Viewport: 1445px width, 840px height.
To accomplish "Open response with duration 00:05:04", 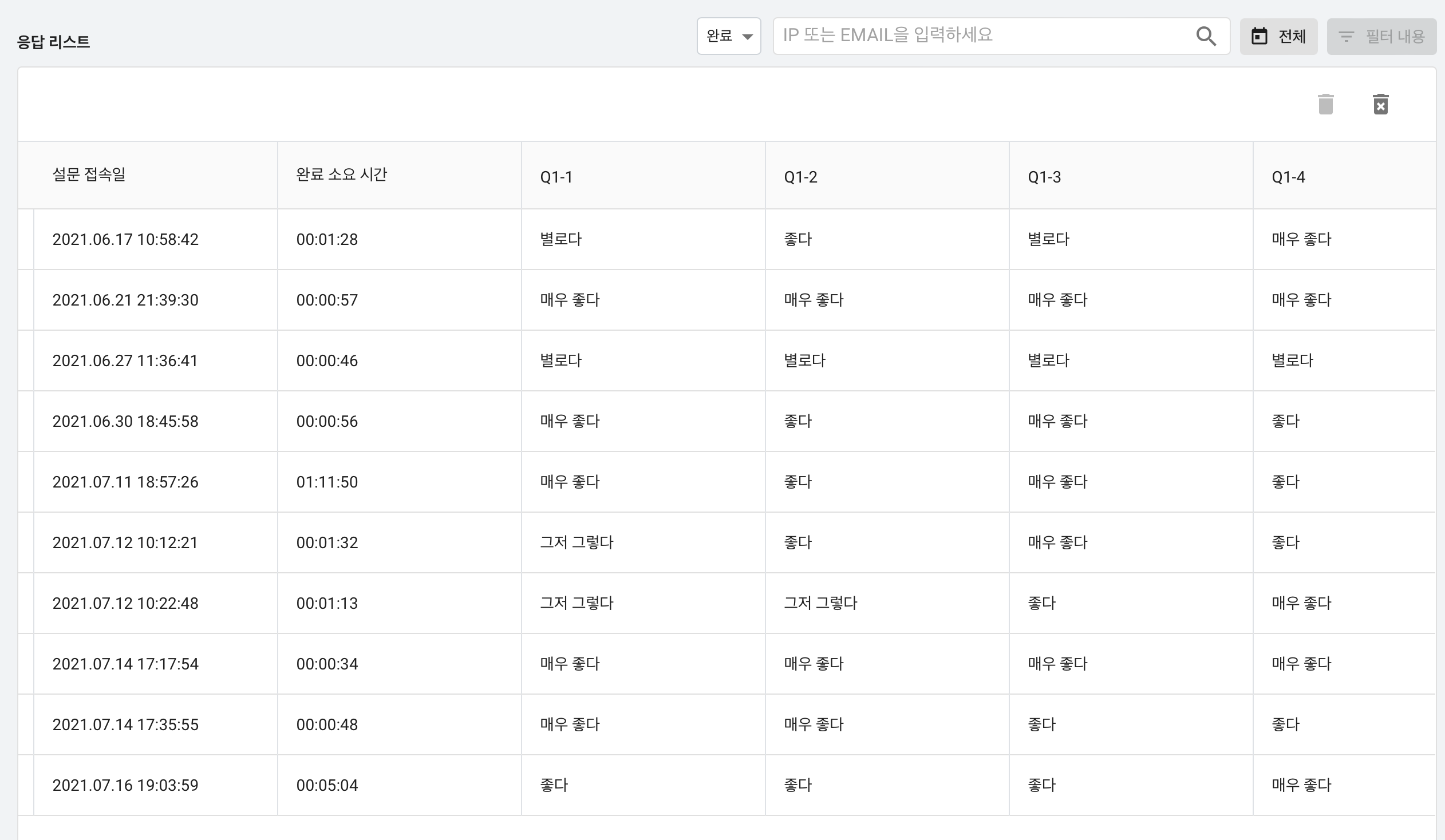I will click(x=727, y=785).
